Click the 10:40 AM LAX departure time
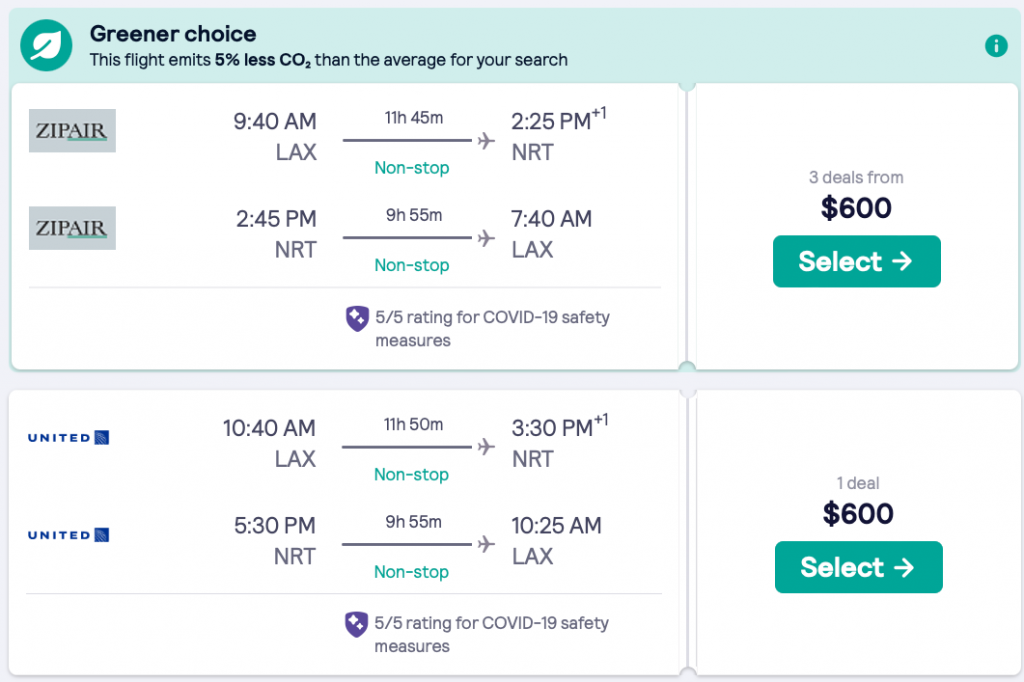This screenshot has width=1024, height=682. [269, 428]
